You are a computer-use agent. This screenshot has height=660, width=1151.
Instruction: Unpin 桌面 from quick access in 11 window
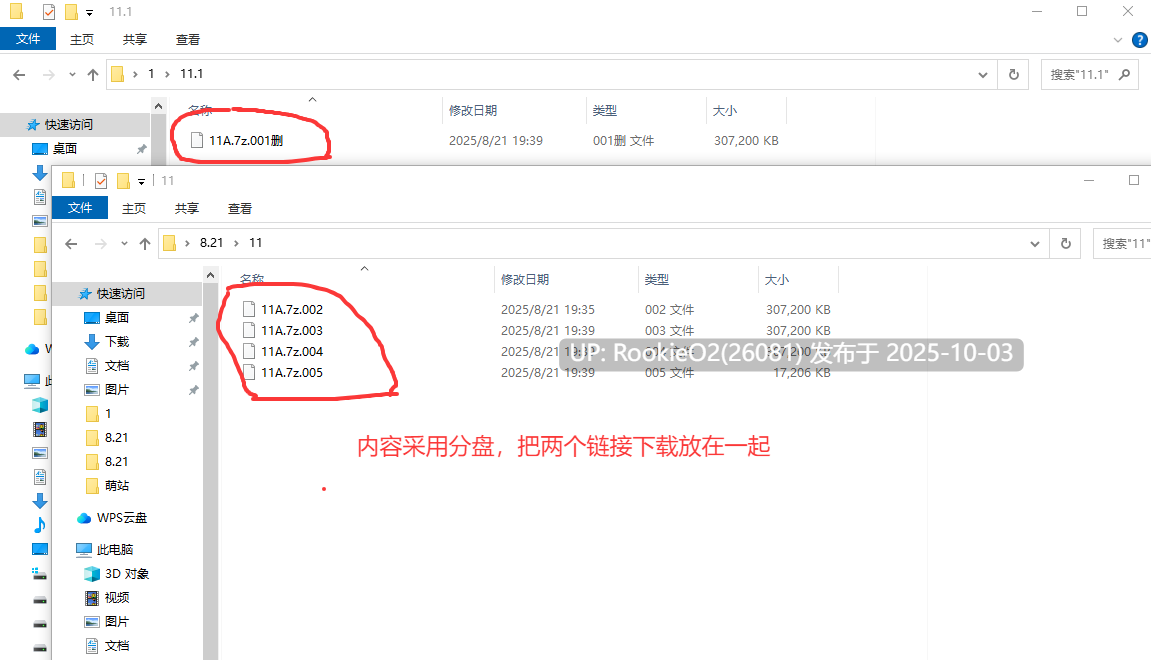pos(194,318)
